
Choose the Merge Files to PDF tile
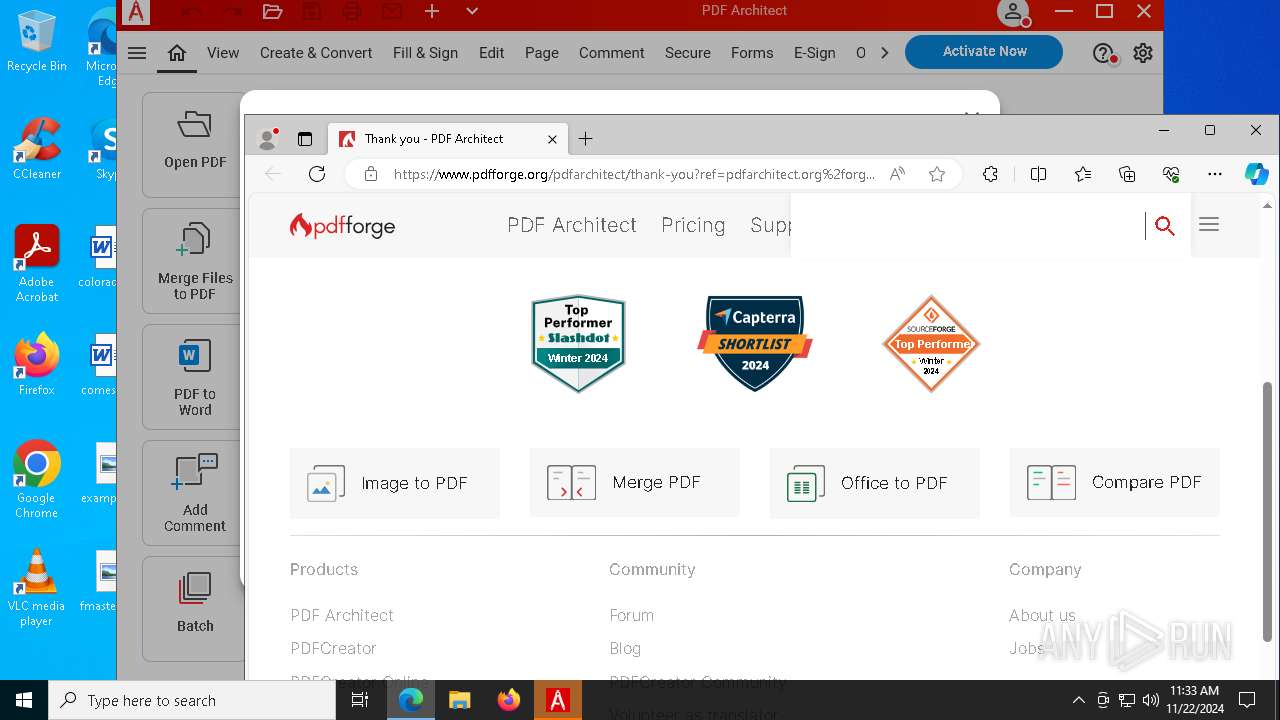pos(194,261)
